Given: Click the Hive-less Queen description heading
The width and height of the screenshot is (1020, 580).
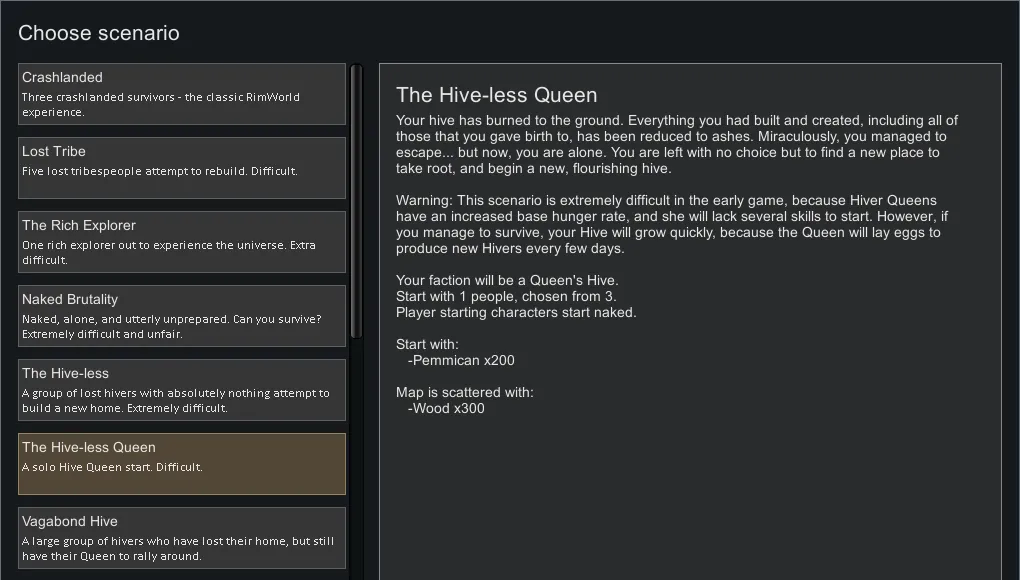Looking at the screenshot, I should 496,95.
